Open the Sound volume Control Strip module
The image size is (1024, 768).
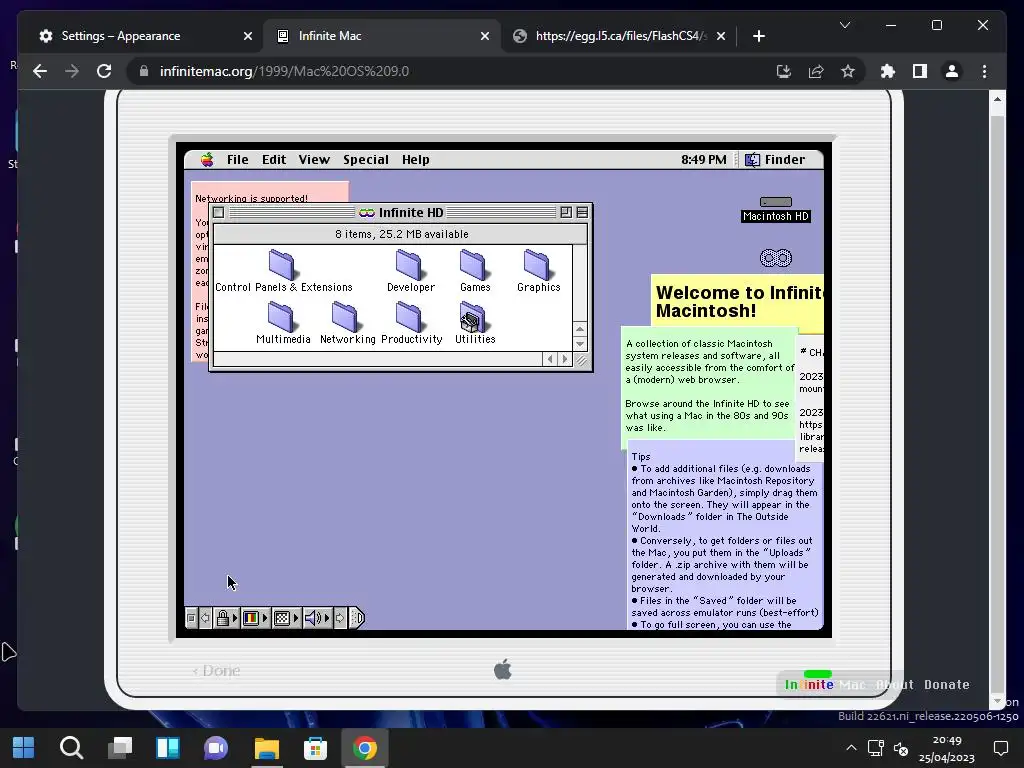(x=317, y=618)
